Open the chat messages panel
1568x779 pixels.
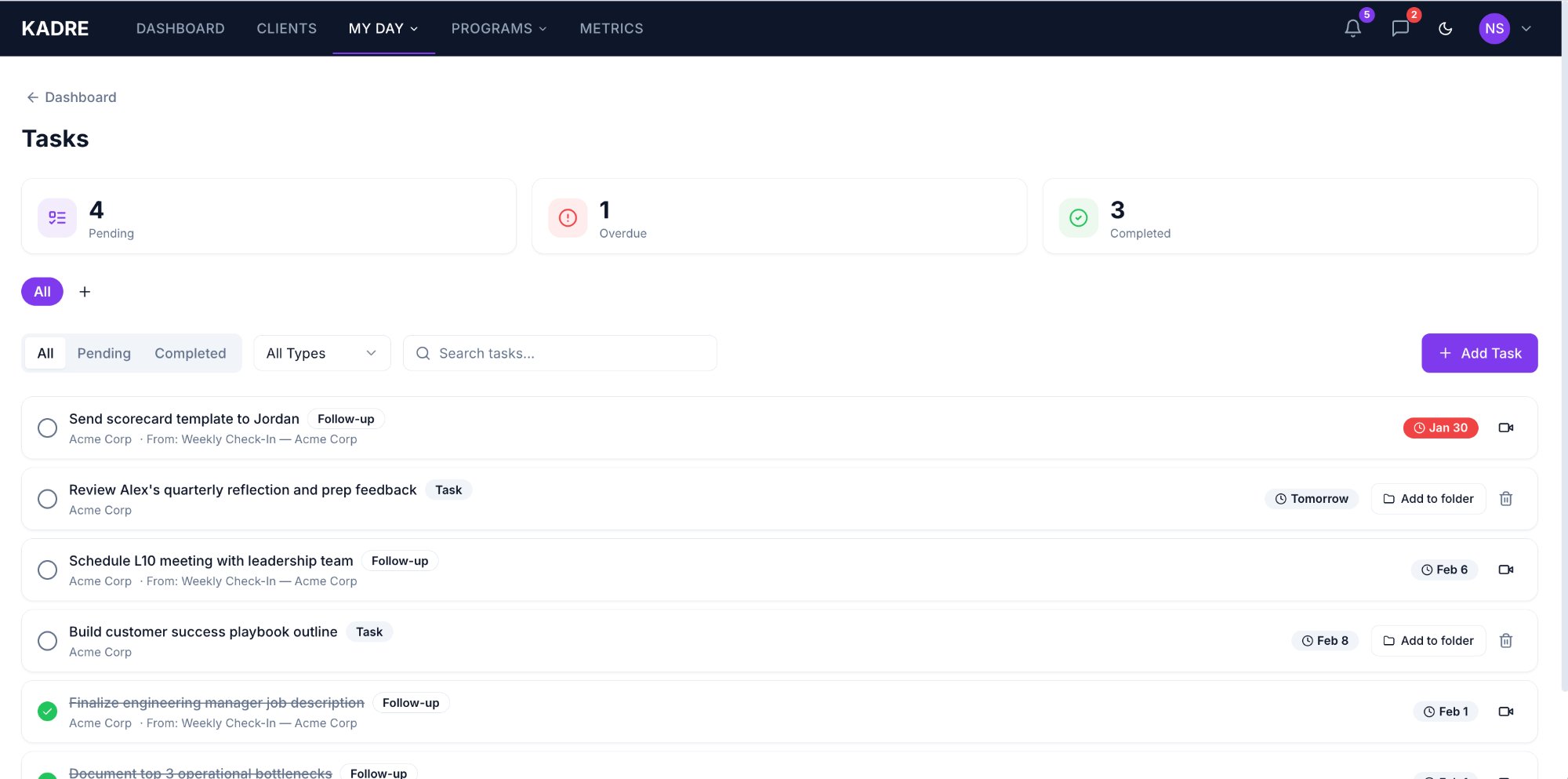click(x=1399, y=28)
